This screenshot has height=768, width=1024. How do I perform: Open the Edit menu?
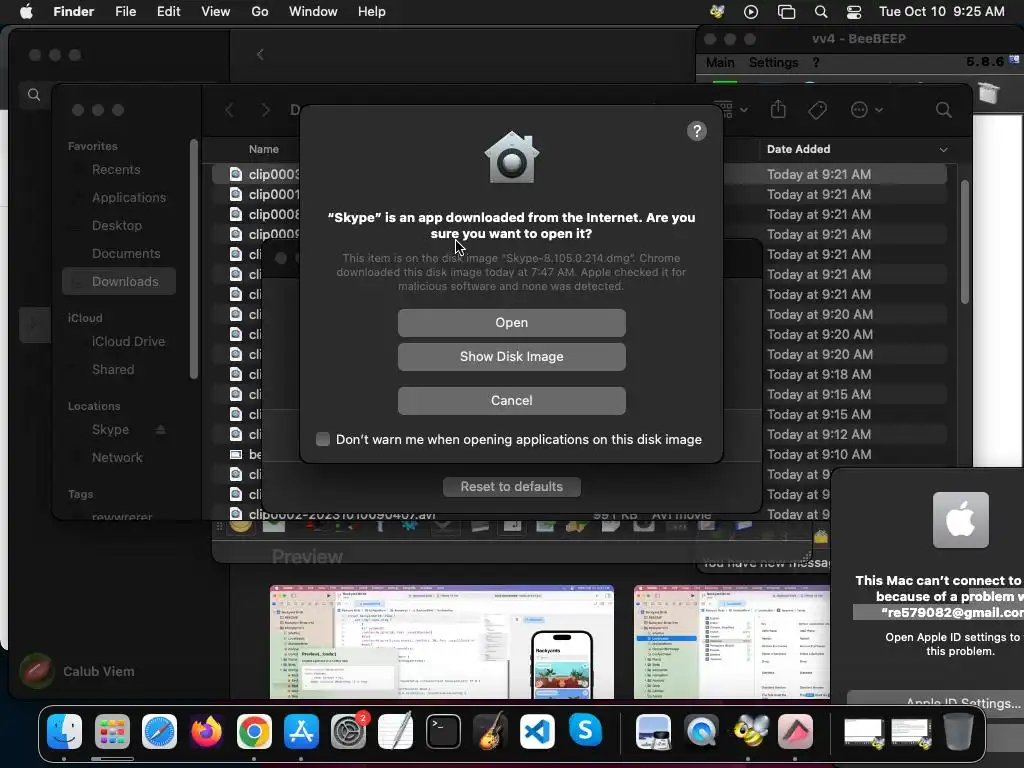168,12
